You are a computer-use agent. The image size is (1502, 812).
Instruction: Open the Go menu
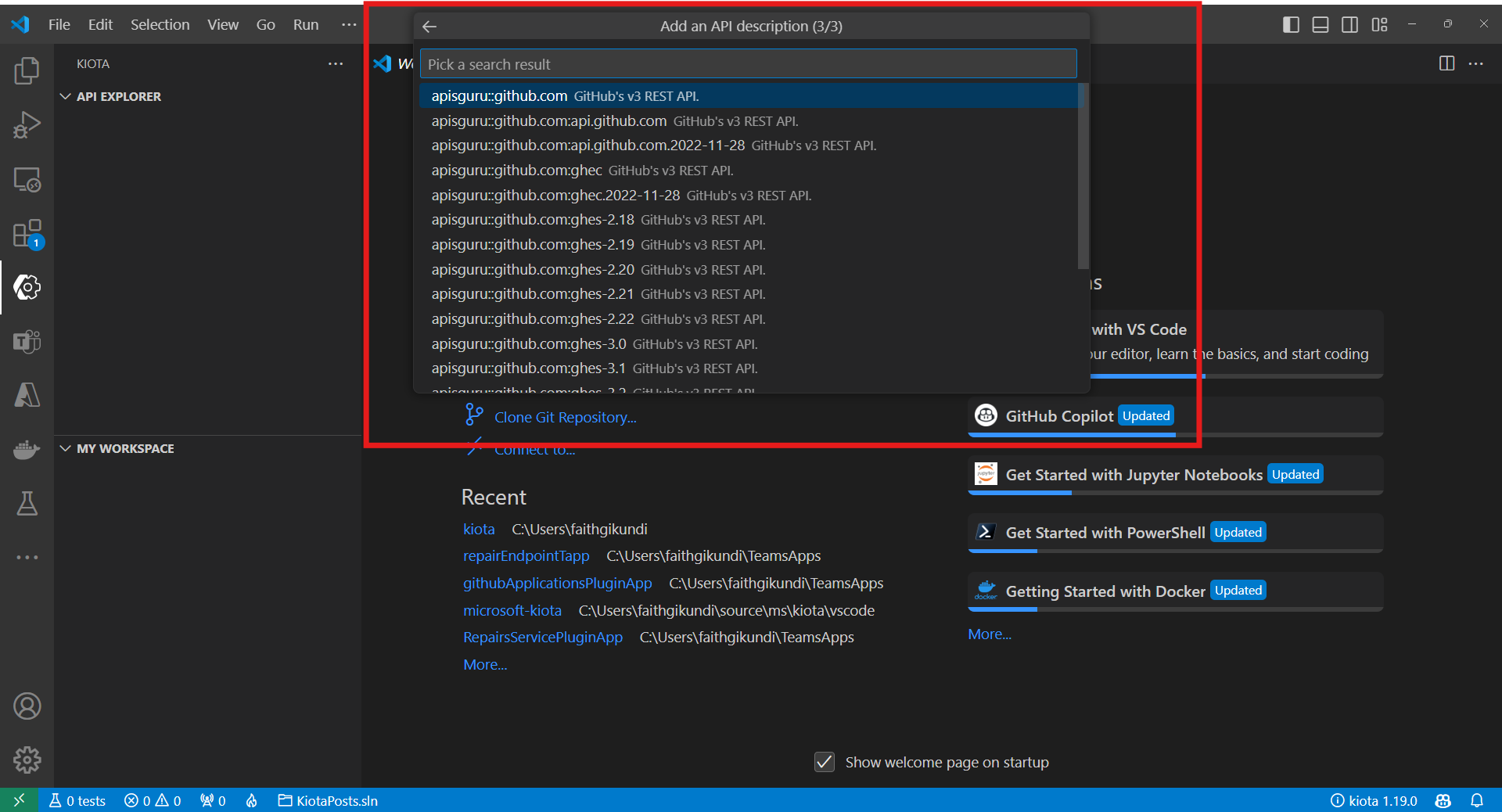click(266, 25)
